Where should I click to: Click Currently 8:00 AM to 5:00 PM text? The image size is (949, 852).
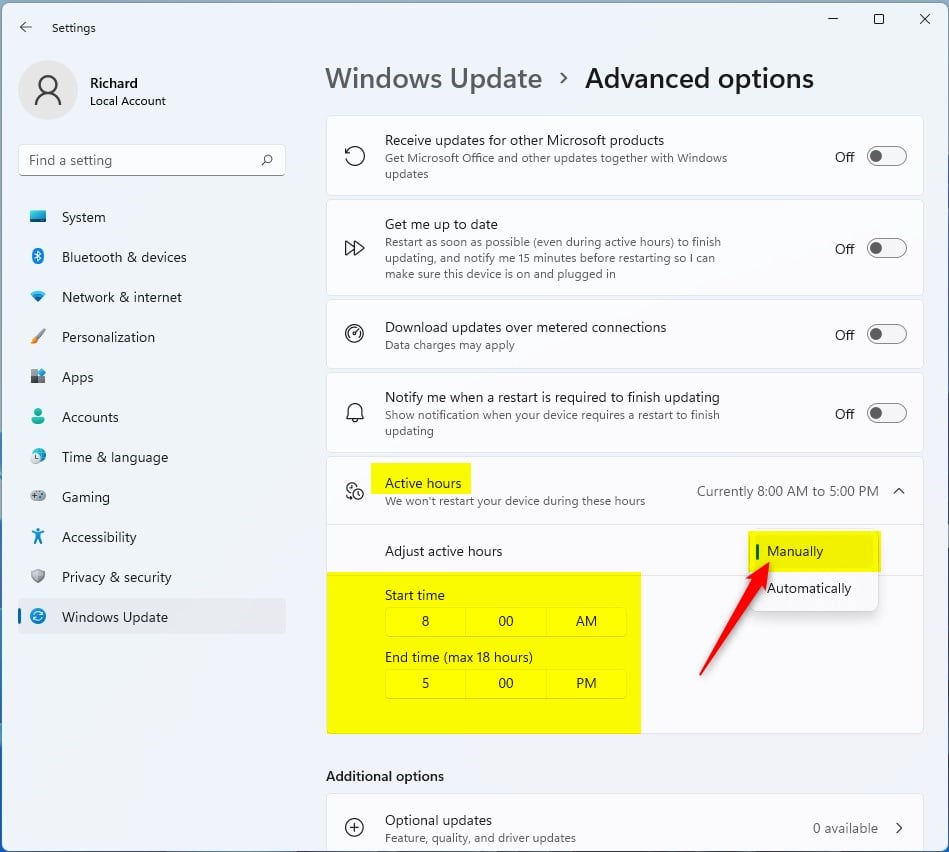point(787,491)
